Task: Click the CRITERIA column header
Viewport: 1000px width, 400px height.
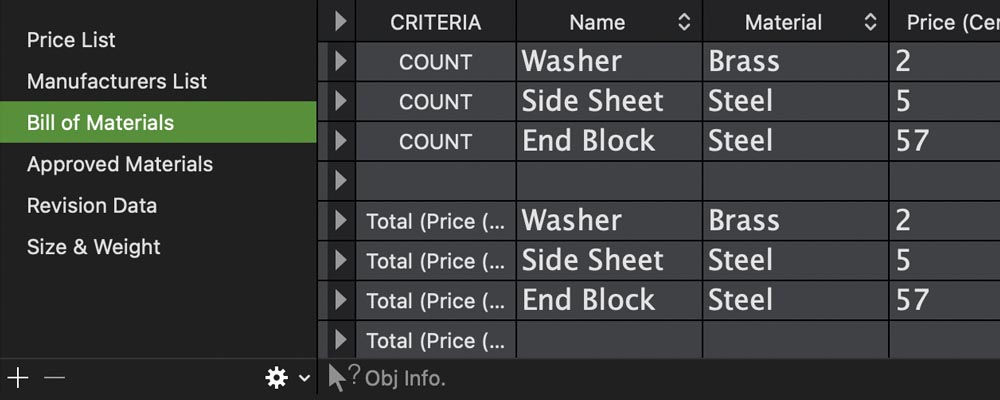Action: tap(435, 22)
